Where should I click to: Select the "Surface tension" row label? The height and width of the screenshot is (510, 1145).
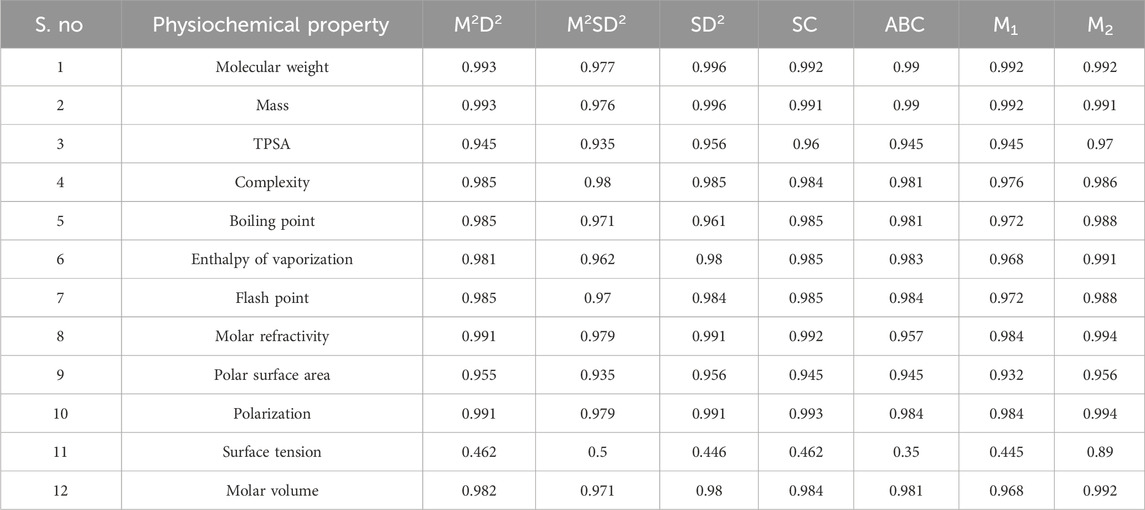[271, 452]
